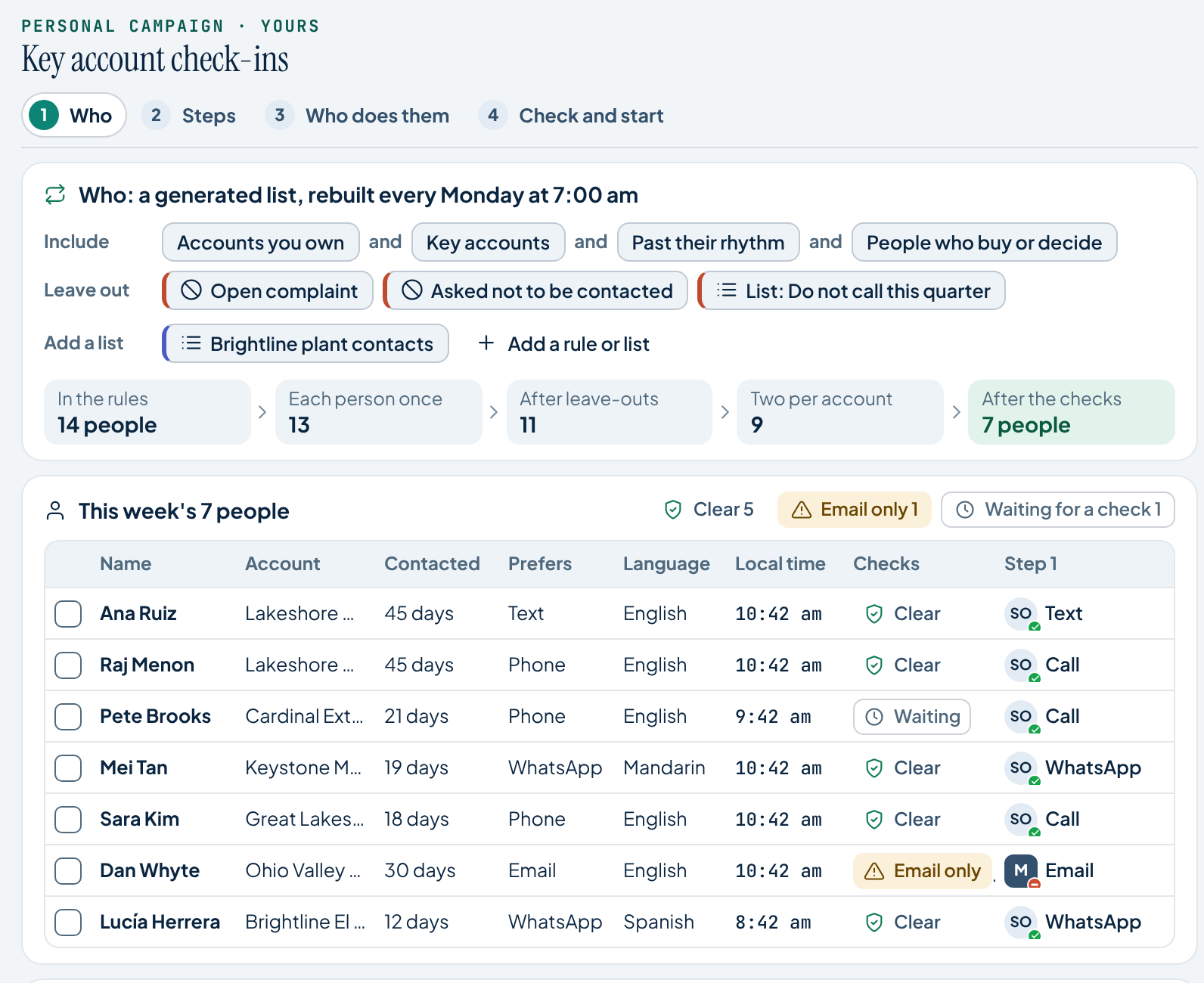The image size is (1204, 983).
Task: Click list icon on Brightline plant contacts chip
Action: [x=191, y=343]
